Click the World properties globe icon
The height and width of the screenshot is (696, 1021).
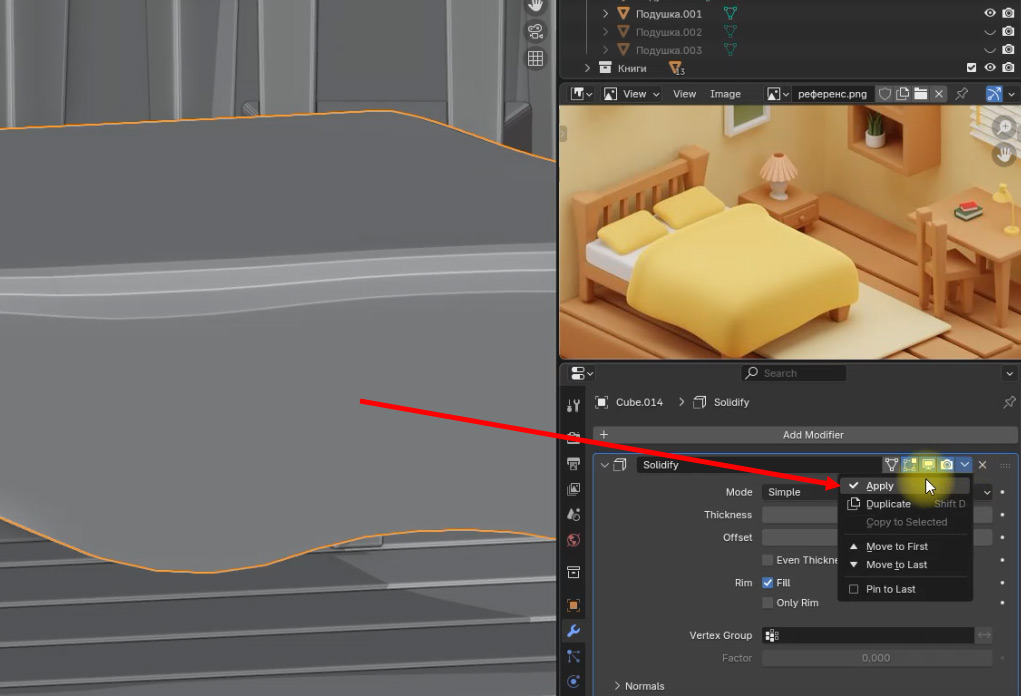pos(573,540)
